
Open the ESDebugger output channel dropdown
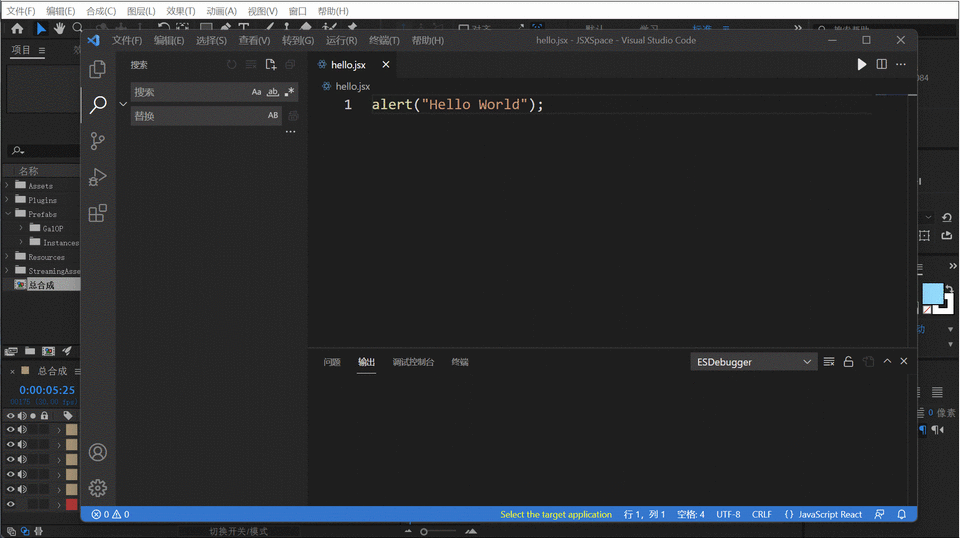click(x=753, y=362)
